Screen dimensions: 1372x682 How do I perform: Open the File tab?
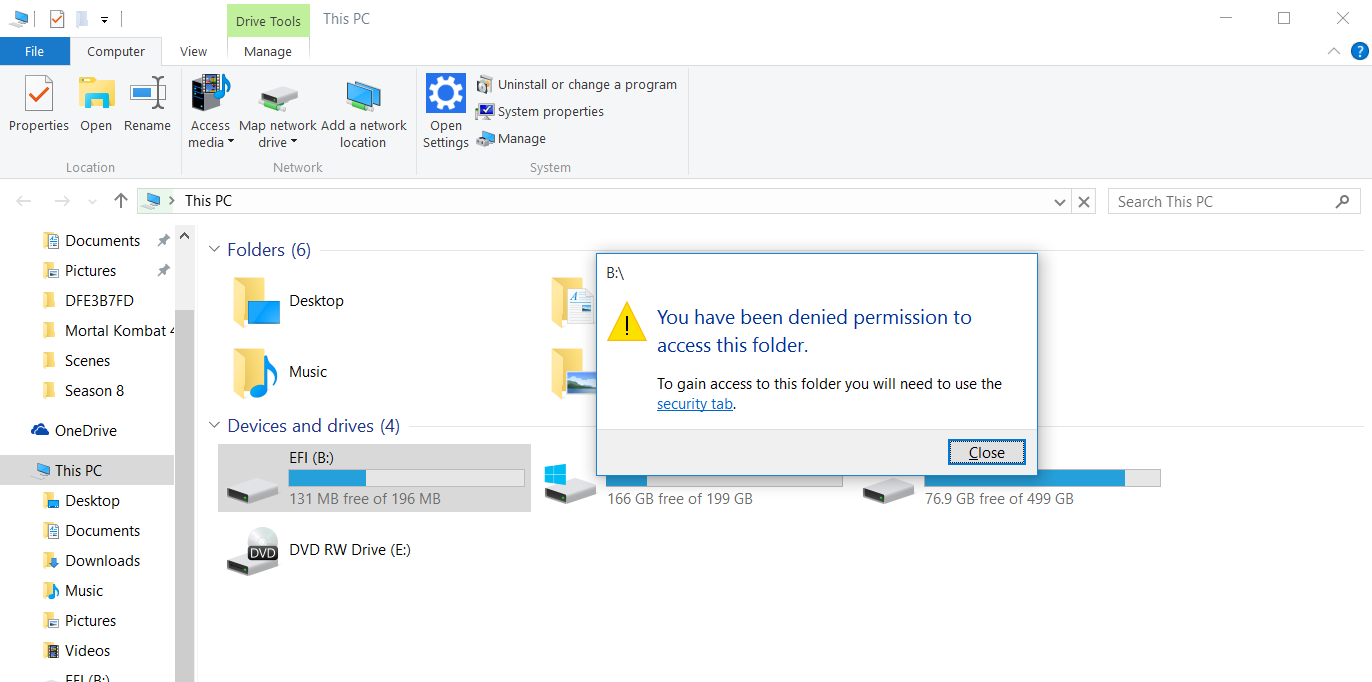[34, 51]
